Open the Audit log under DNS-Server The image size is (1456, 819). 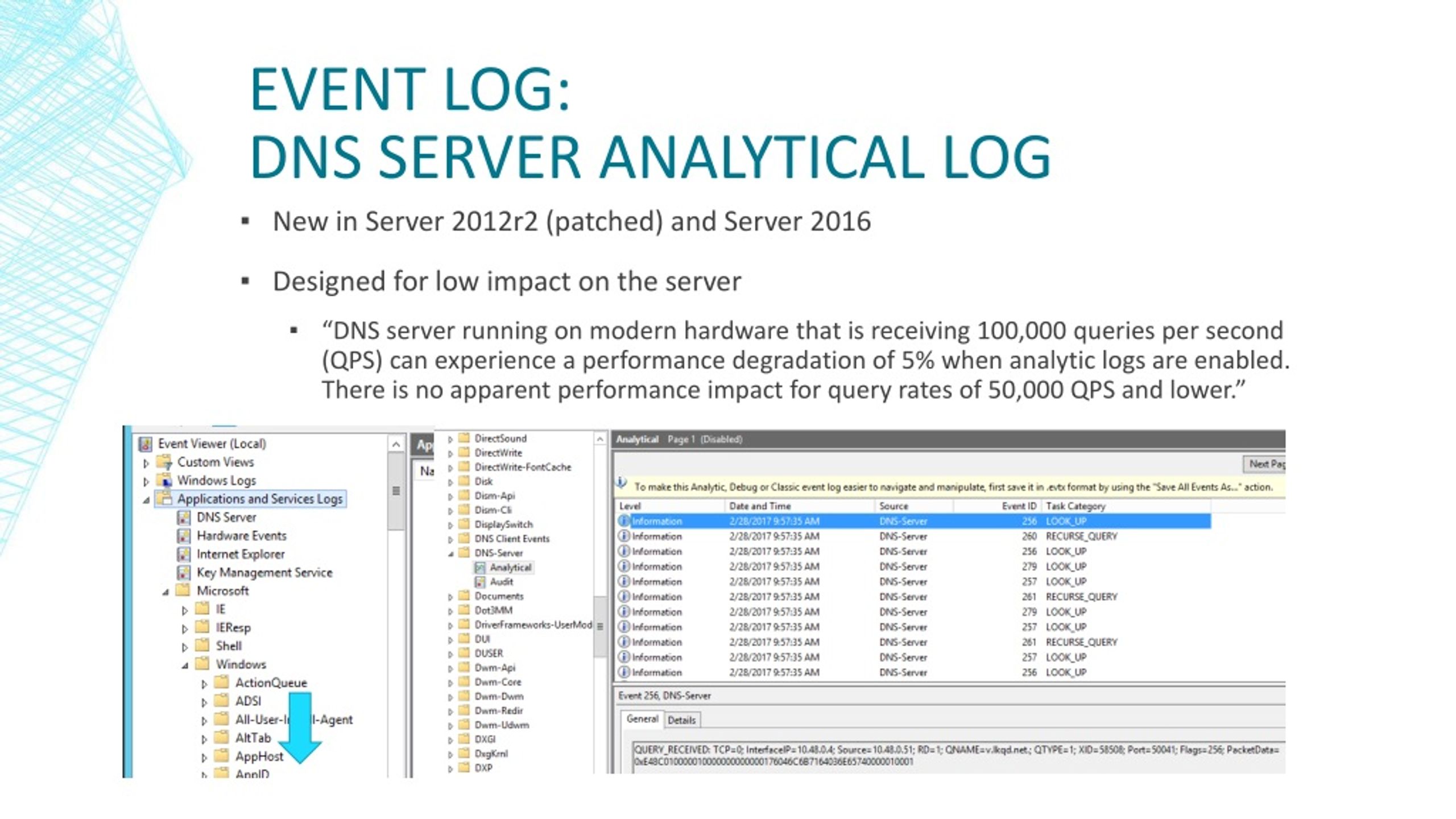coord(501,582)
